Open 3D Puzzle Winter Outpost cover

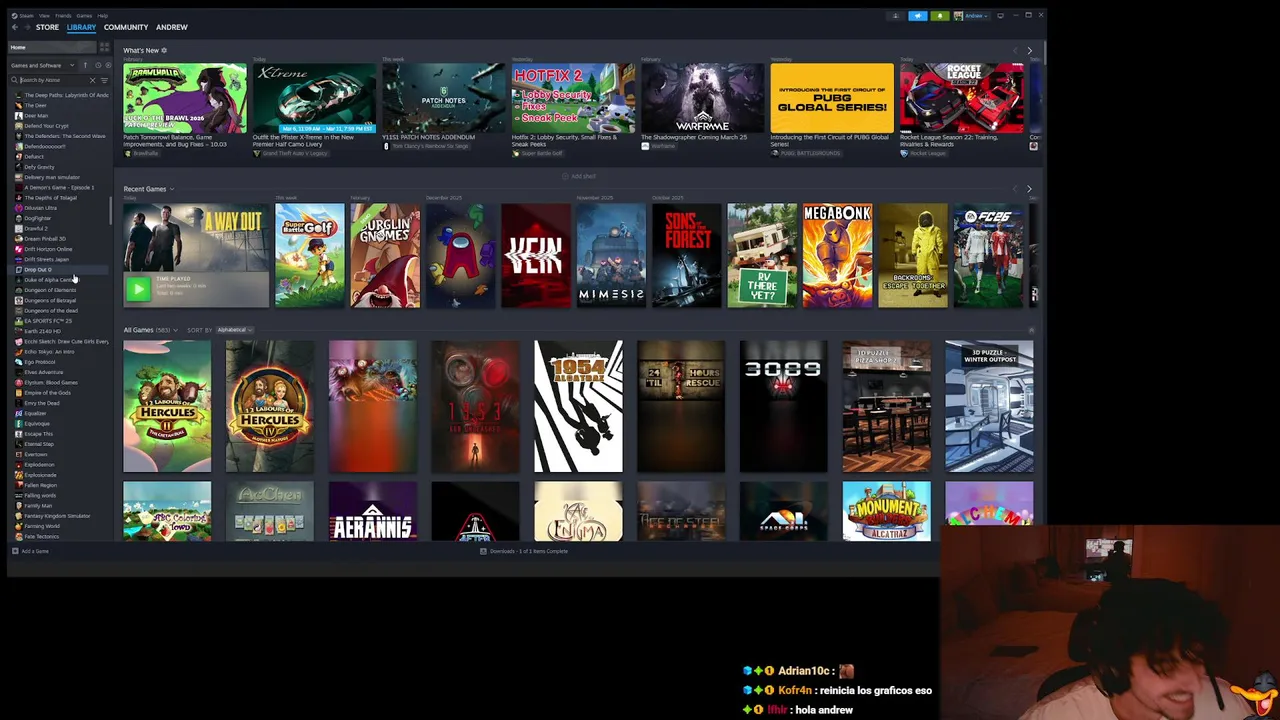coord(989,406)
